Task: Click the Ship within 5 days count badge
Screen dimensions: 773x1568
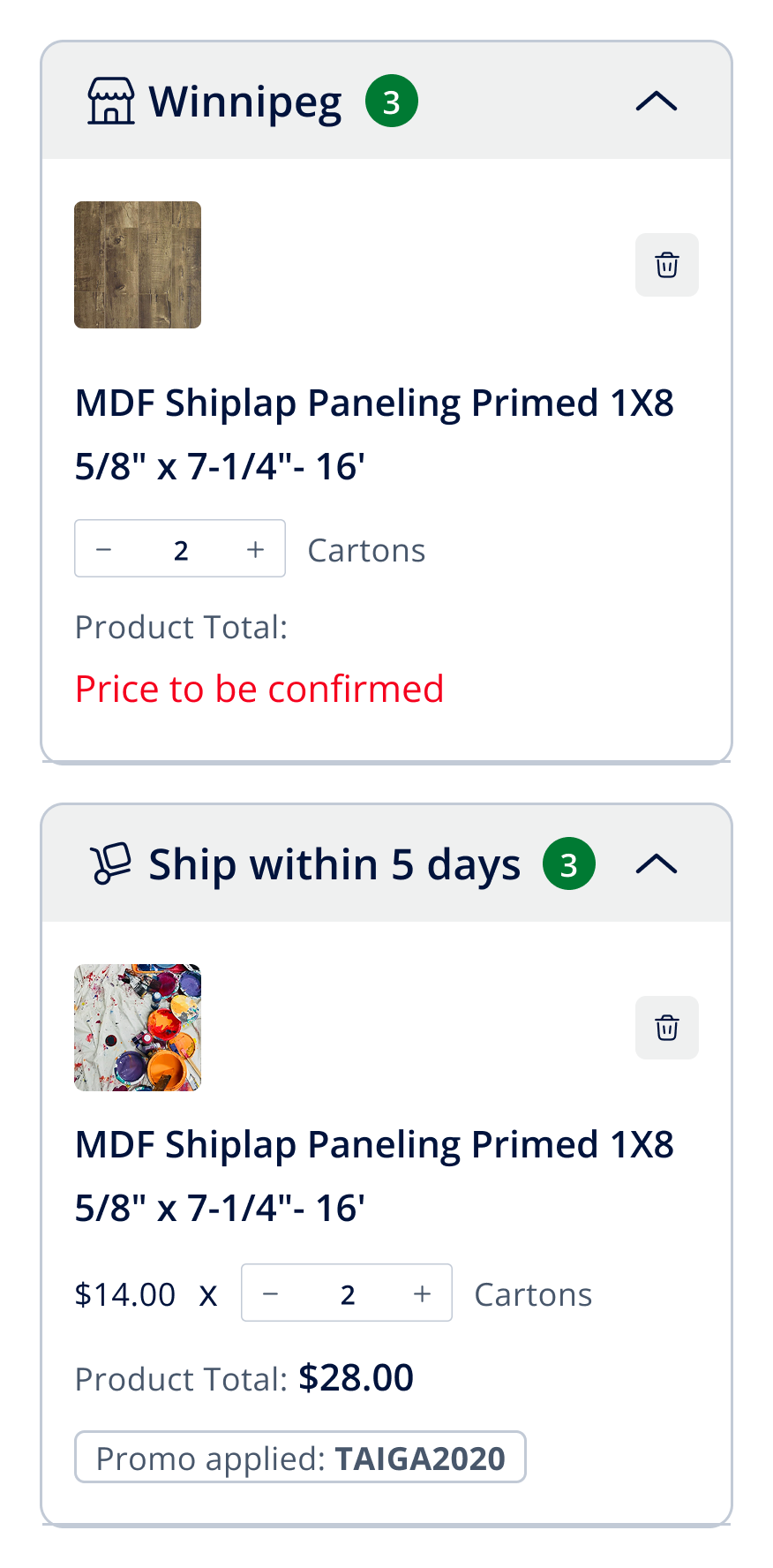Action: [569, 864]
